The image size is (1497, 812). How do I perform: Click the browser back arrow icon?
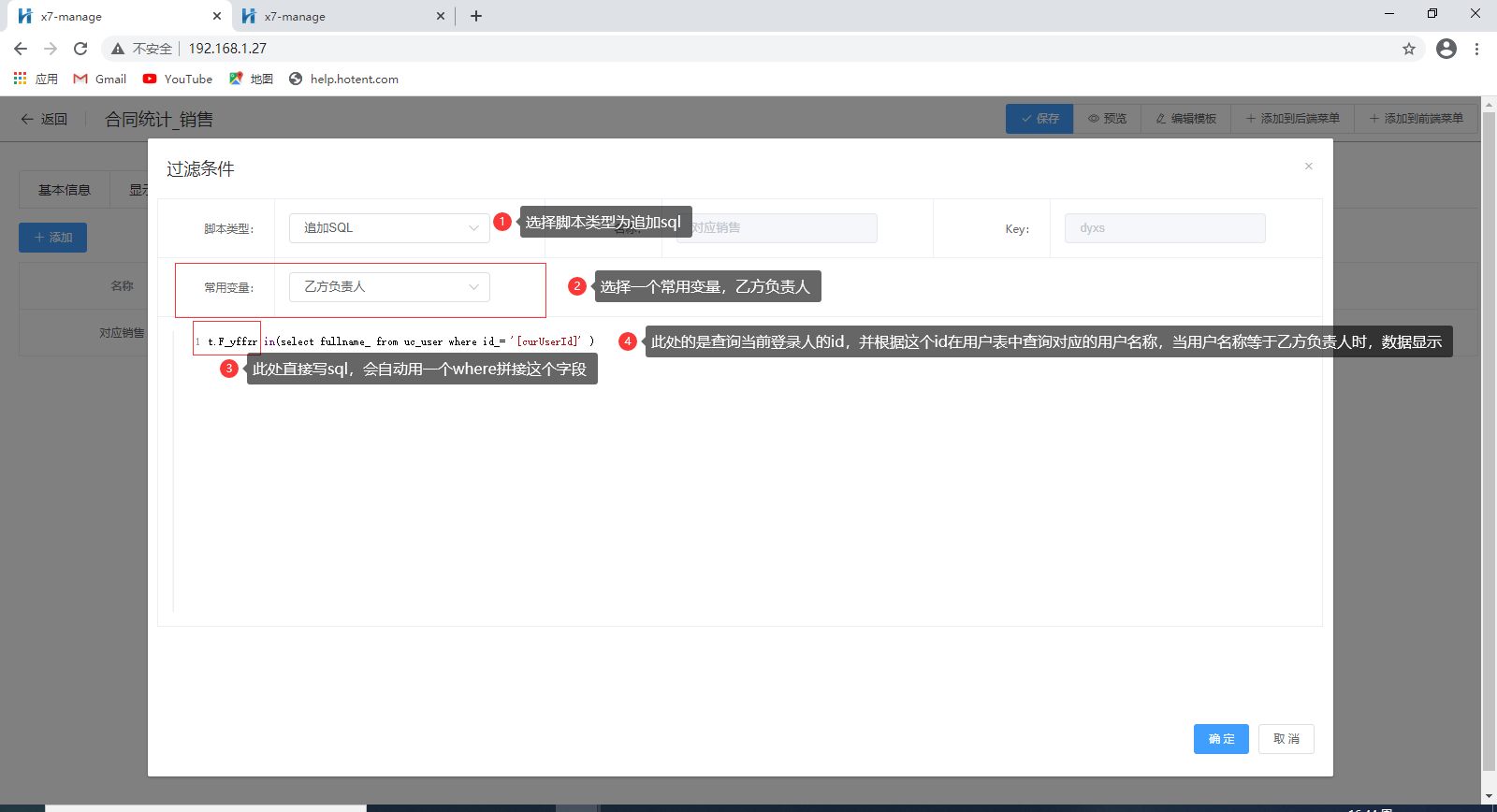click(x=21, y=49)
